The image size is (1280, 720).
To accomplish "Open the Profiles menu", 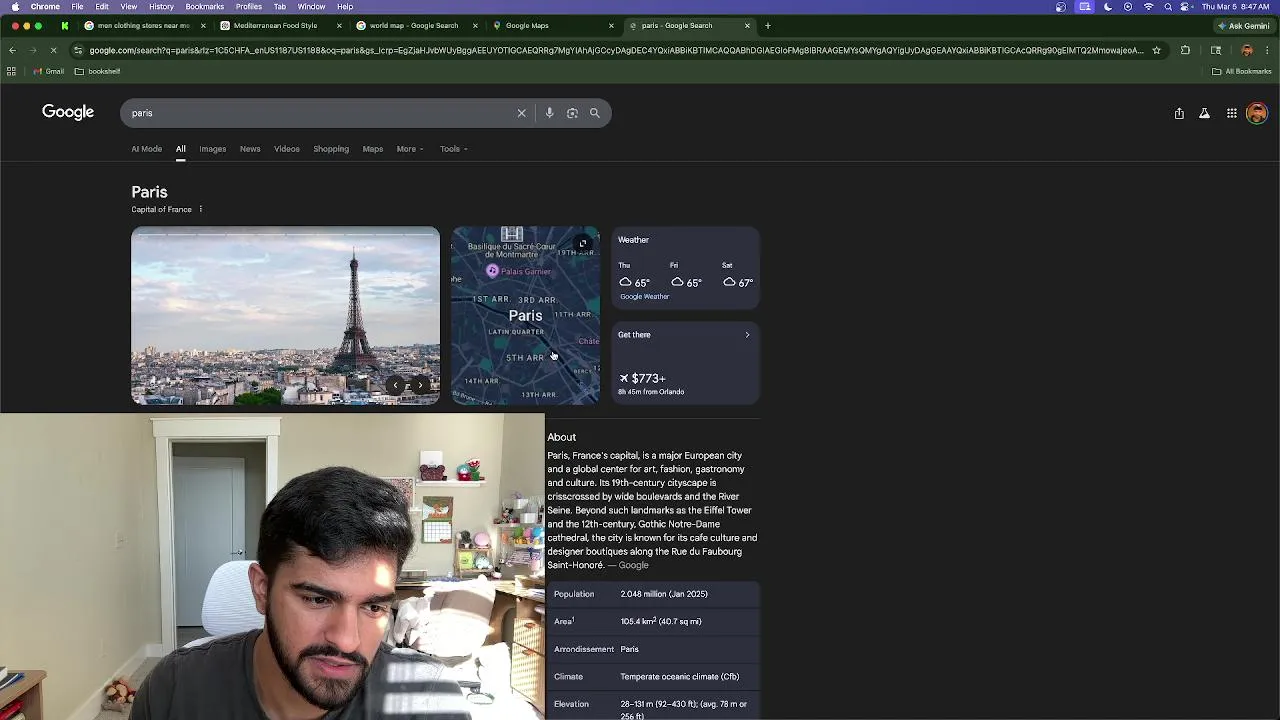I will coord(249,7).
